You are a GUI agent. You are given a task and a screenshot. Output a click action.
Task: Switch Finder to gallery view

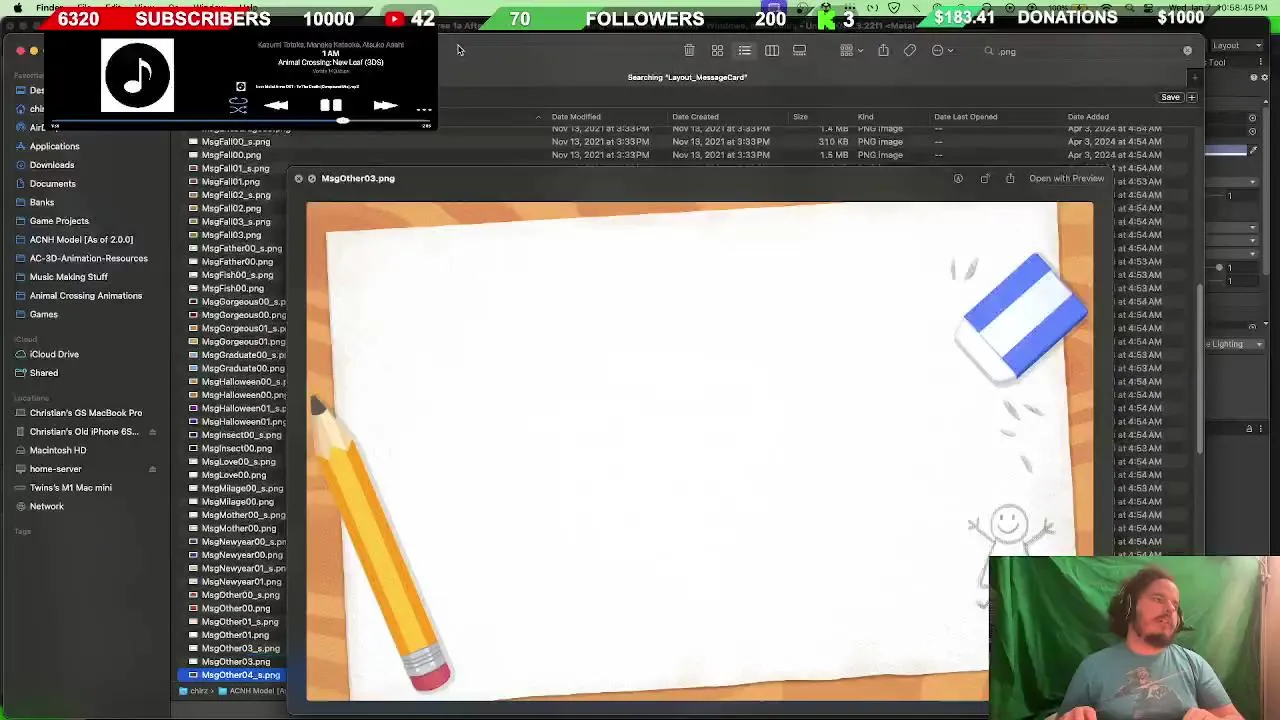799,51
